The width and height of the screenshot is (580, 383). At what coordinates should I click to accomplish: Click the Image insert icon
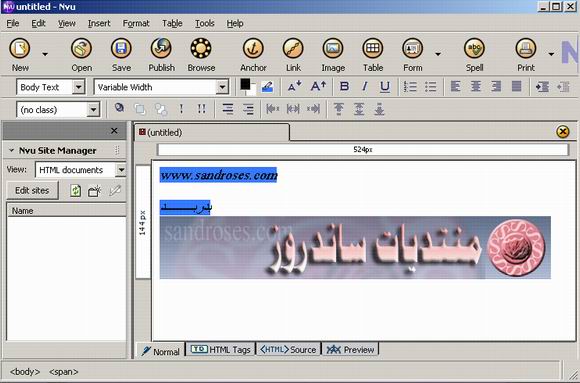click(x=333, y=48)
